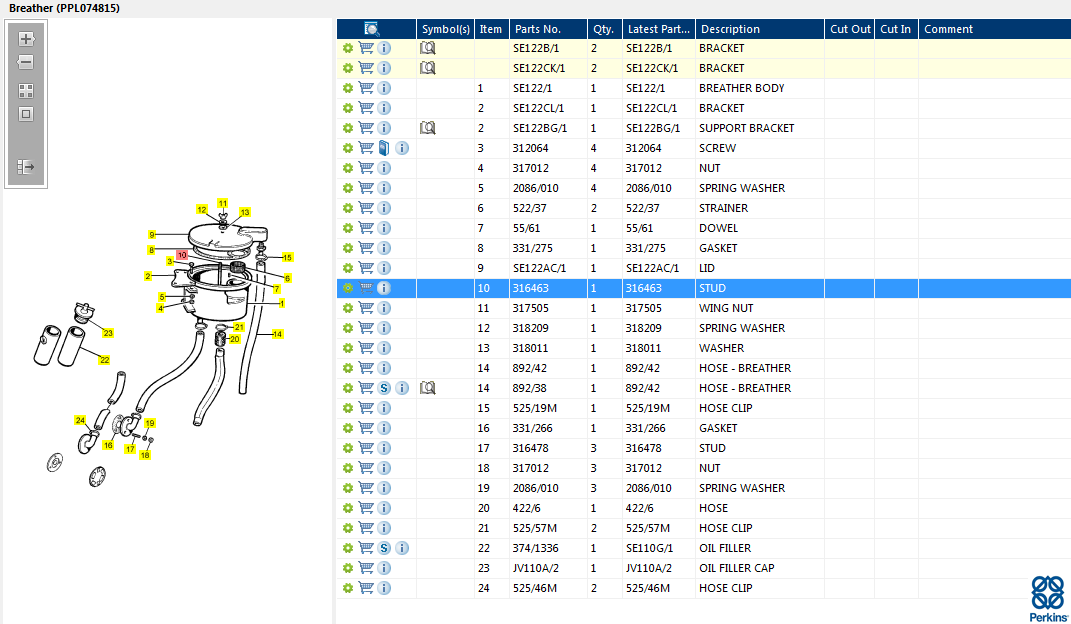Zoom out of diagram with minus icon
This screenshot has height=624, width=1071.
(26, 62)
